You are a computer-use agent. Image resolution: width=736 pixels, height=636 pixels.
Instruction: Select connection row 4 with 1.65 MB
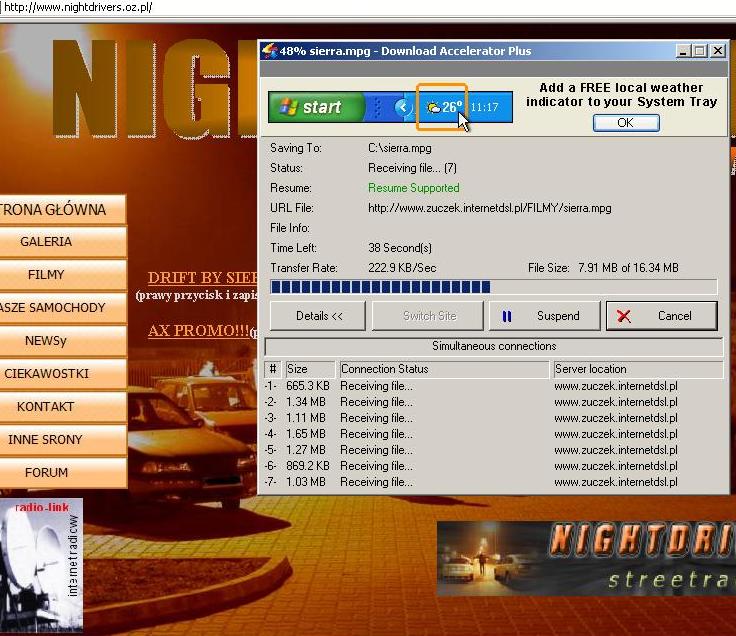click(494, 434)
